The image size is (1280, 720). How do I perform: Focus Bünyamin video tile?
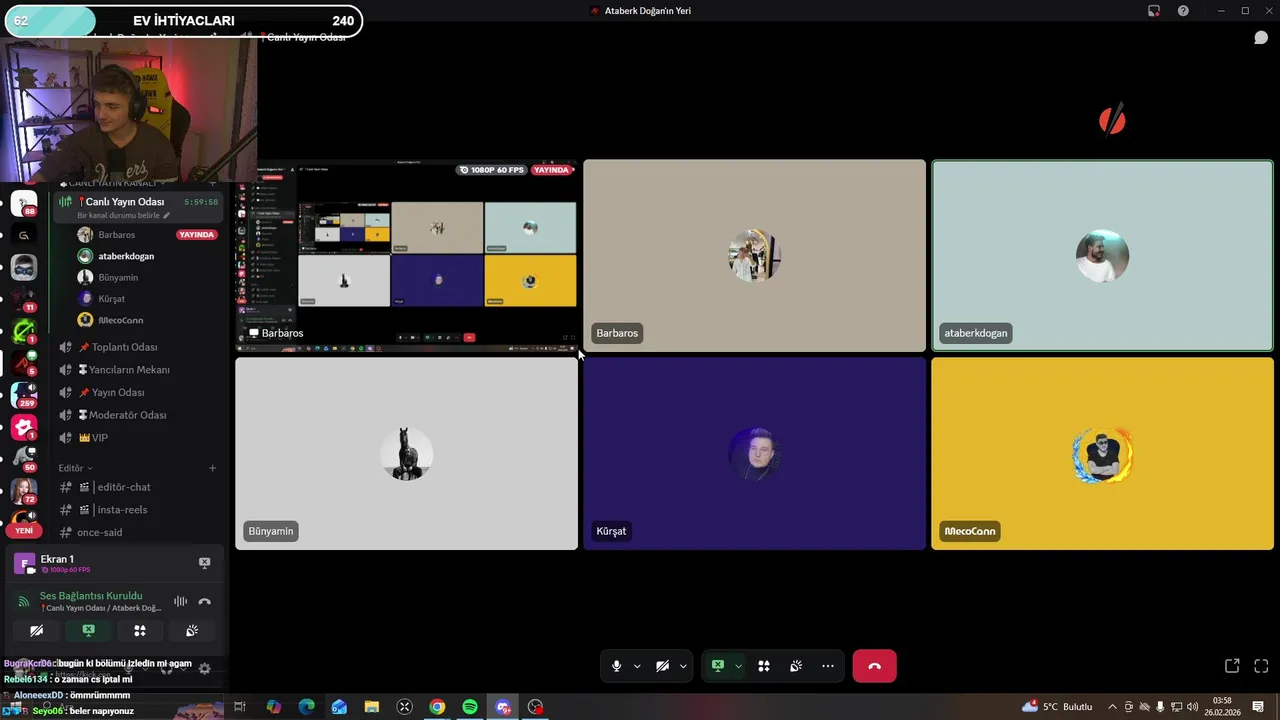click(406, 453)
